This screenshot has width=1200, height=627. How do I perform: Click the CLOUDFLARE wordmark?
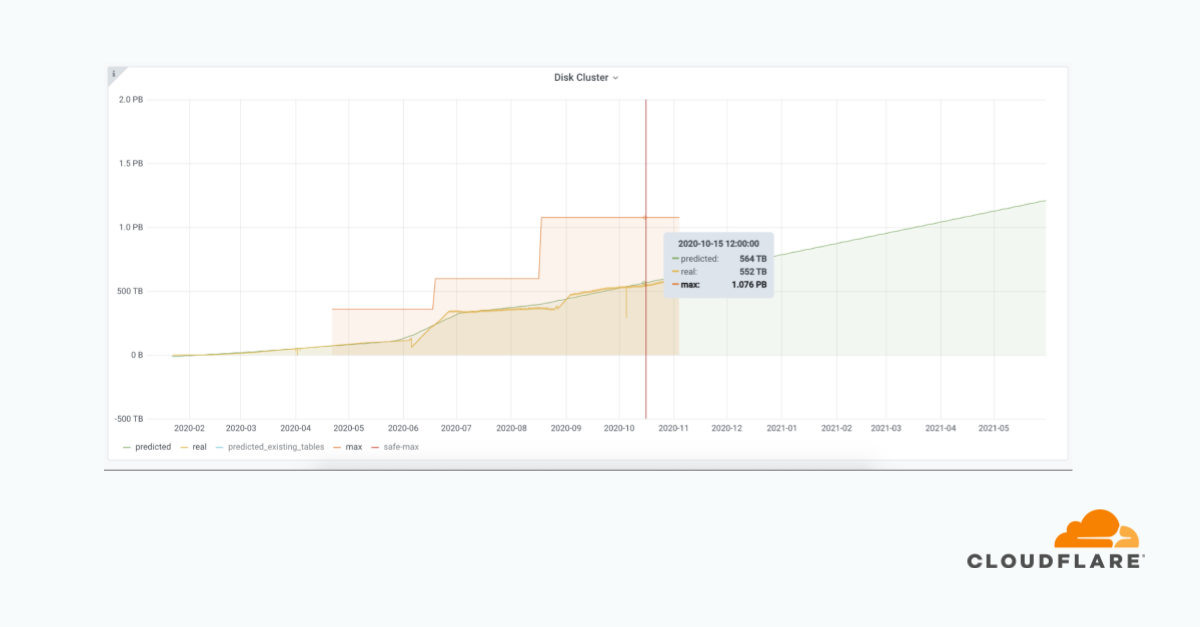1053,562
